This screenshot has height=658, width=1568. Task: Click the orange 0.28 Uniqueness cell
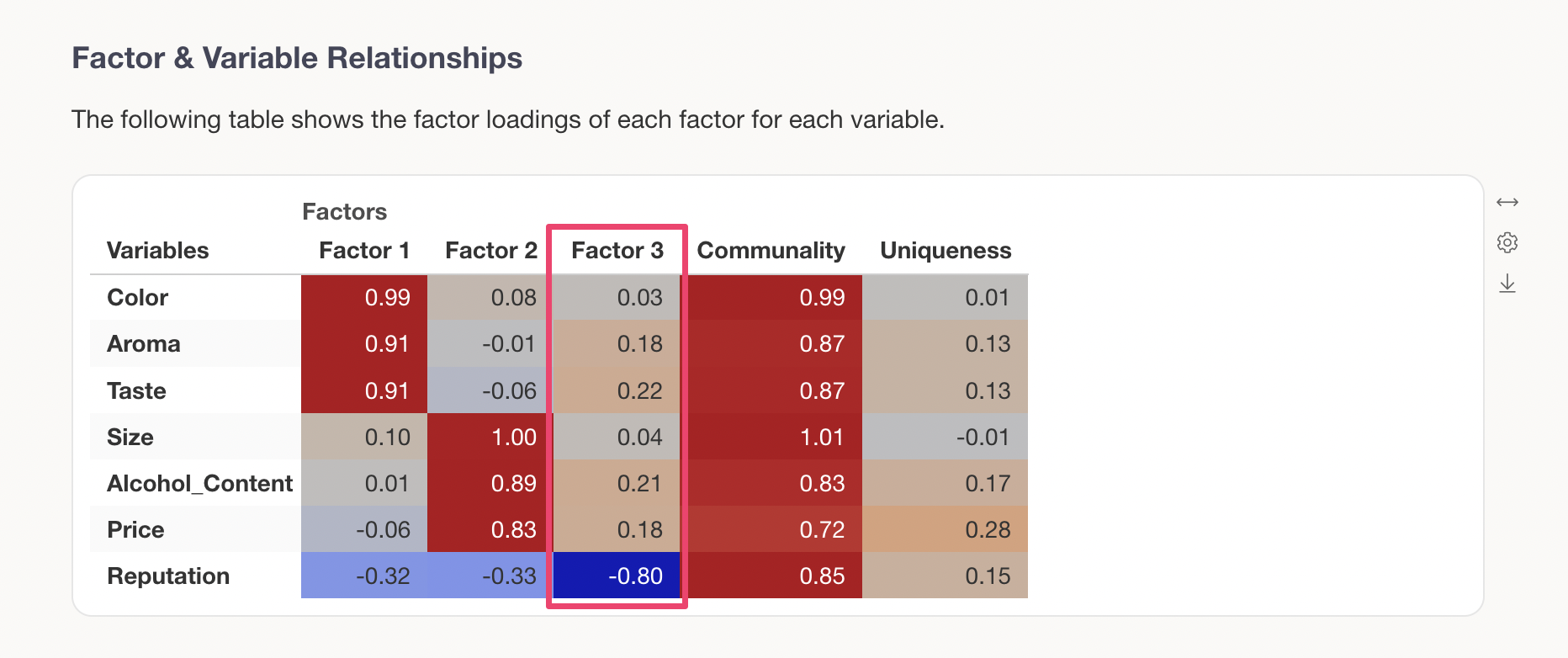[x=946, y=530]
